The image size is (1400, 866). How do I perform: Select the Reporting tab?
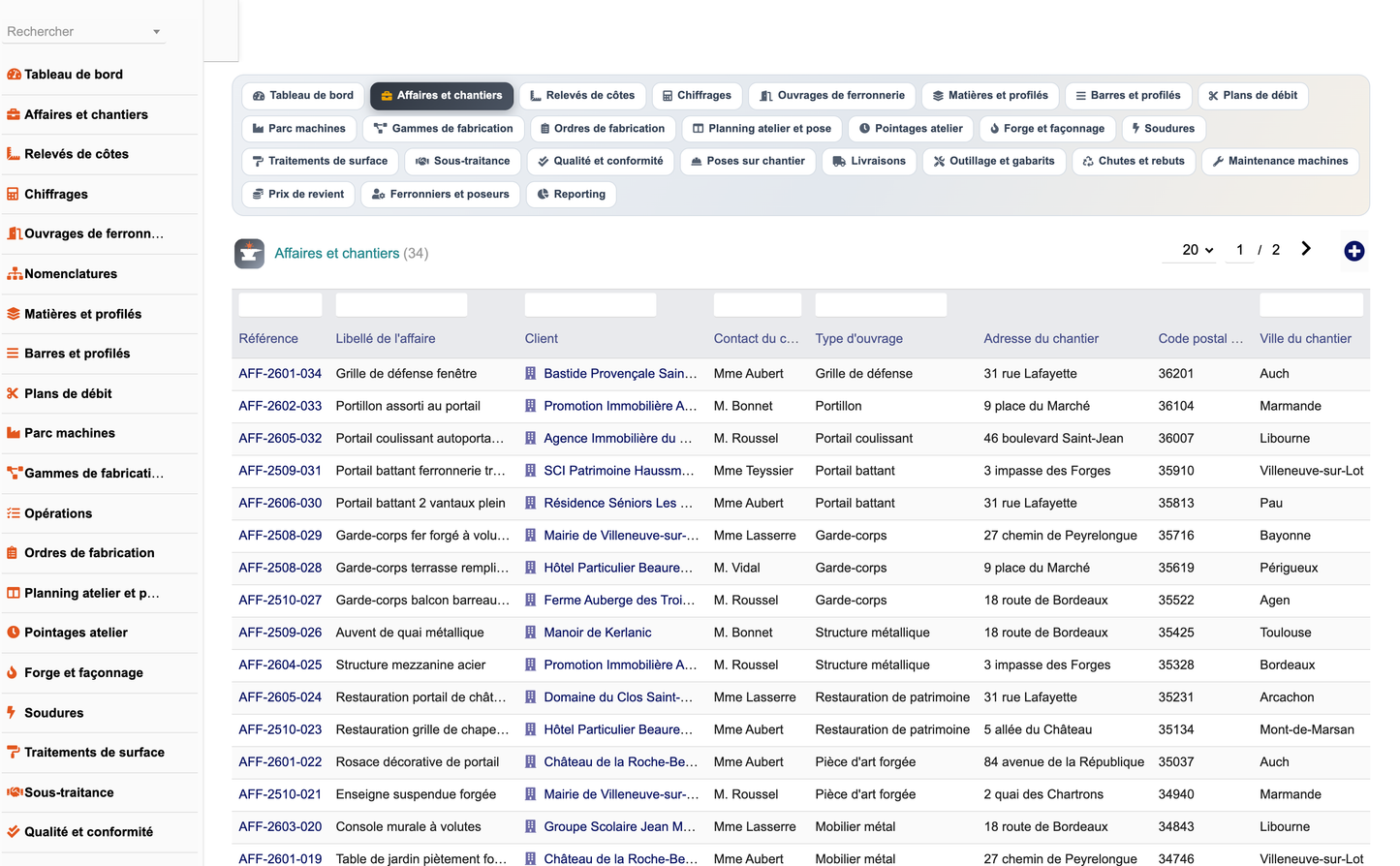pyautogui.click(x=571, y=195)
